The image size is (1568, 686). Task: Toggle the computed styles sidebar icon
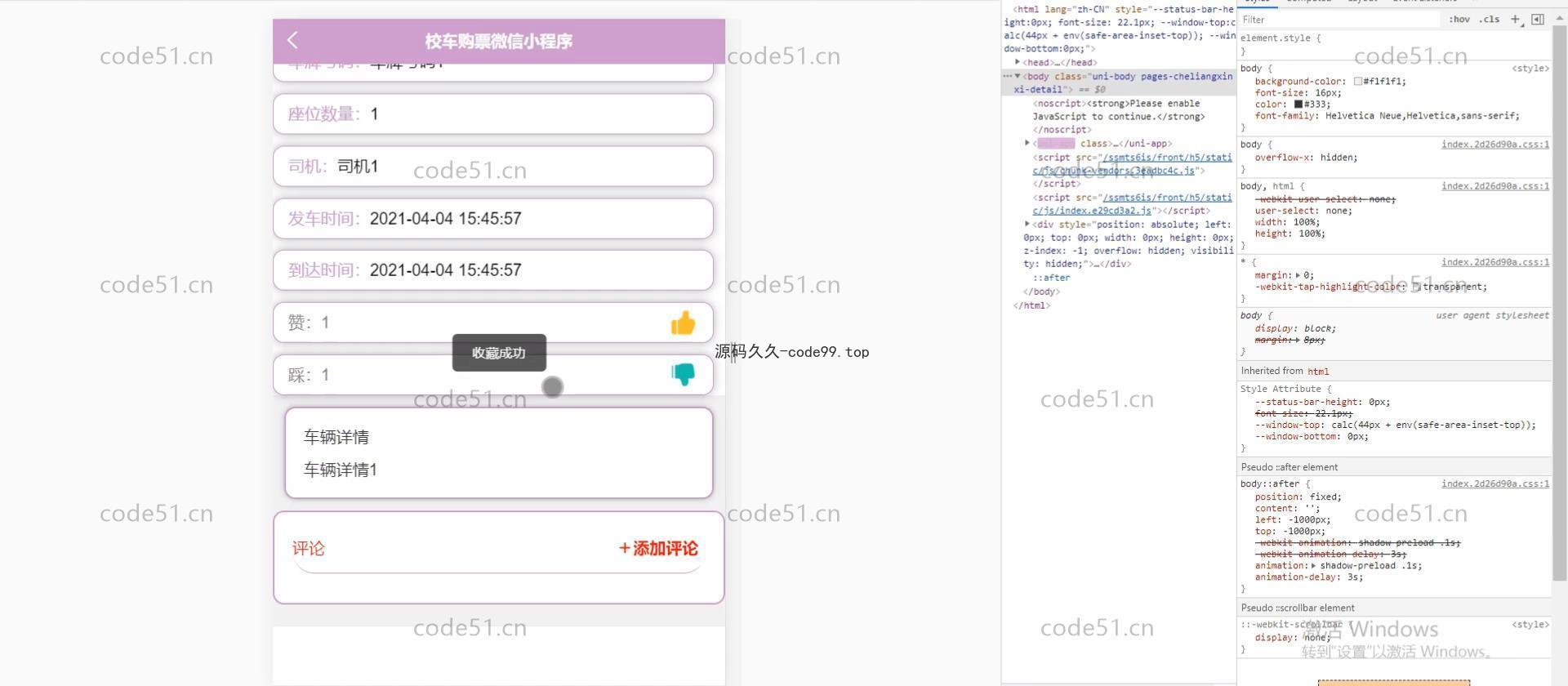point(1538,20)
